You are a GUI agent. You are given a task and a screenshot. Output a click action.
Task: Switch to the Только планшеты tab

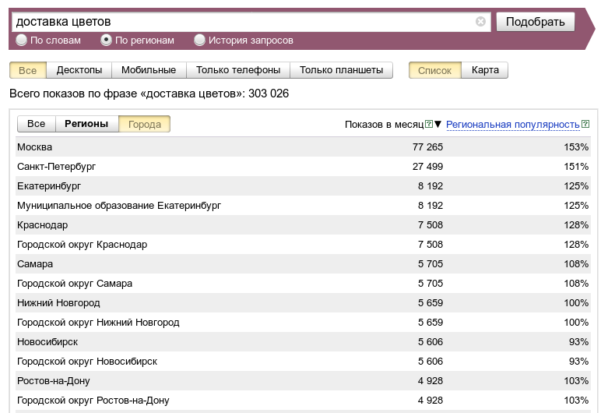click(x=341, y=70)
